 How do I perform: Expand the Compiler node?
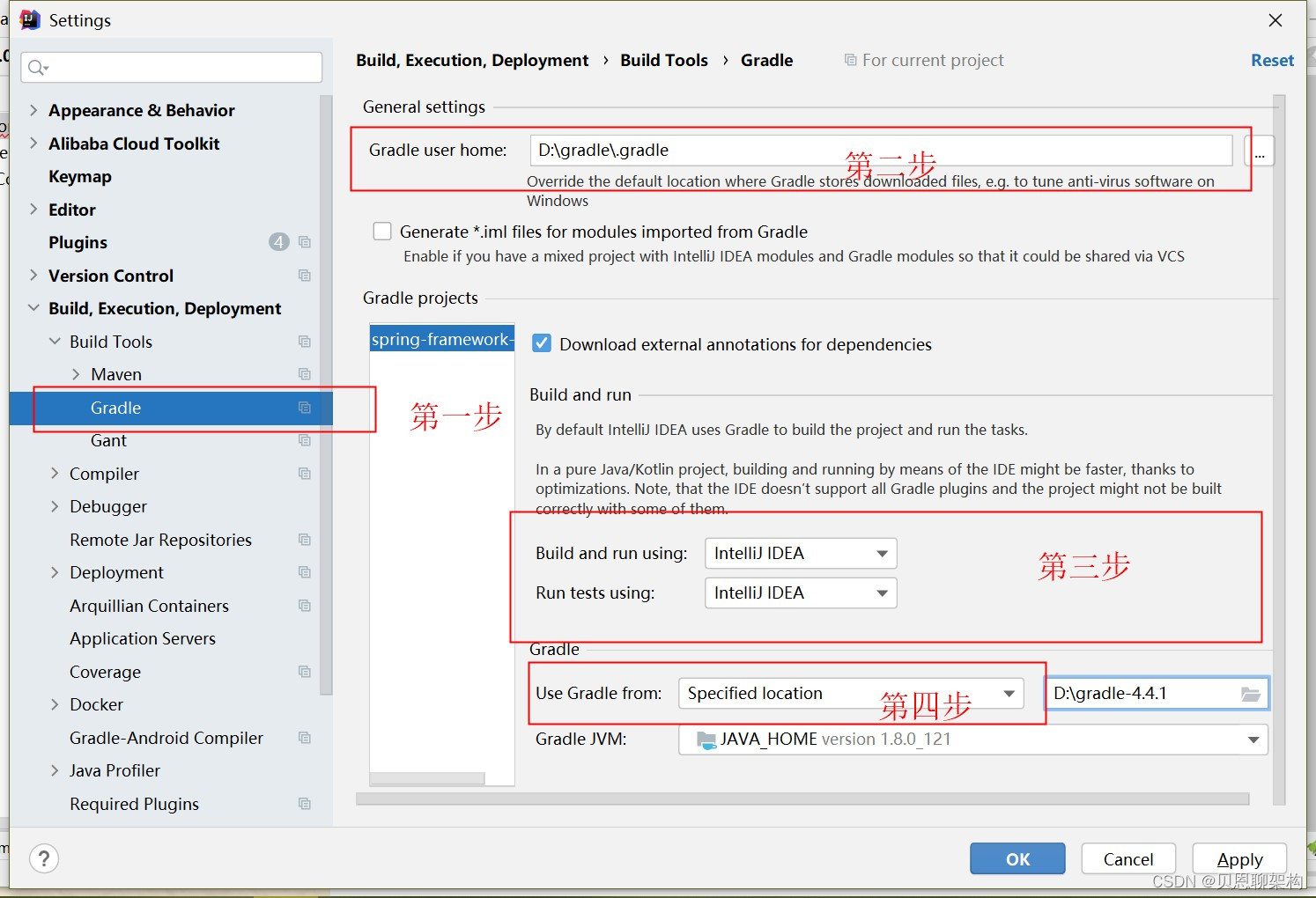click(55, 474)
